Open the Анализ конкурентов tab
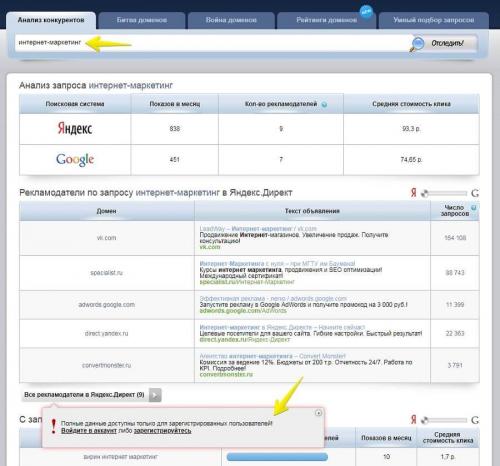 tap(51, 20)
